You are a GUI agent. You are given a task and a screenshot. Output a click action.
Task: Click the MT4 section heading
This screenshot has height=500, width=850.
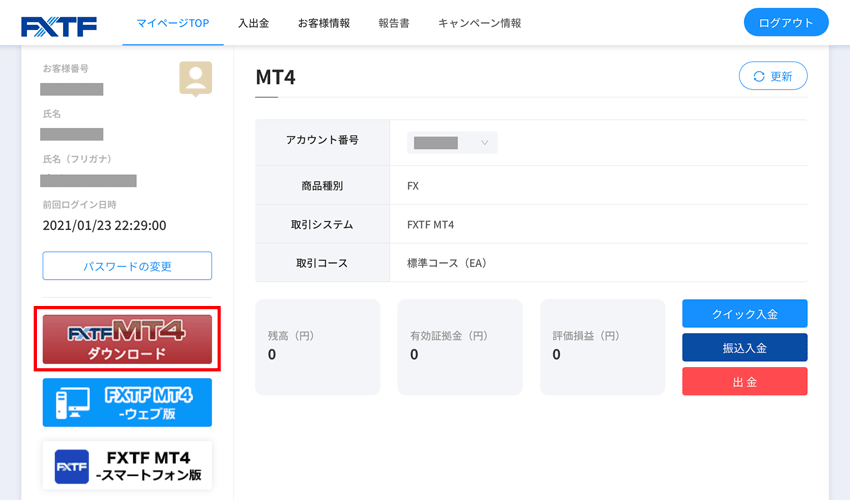(275, 77)
